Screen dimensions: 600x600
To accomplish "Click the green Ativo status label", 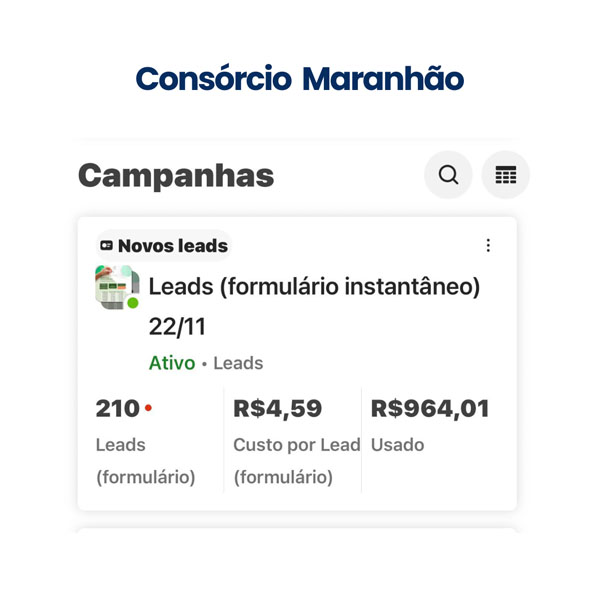I will 172,363.
